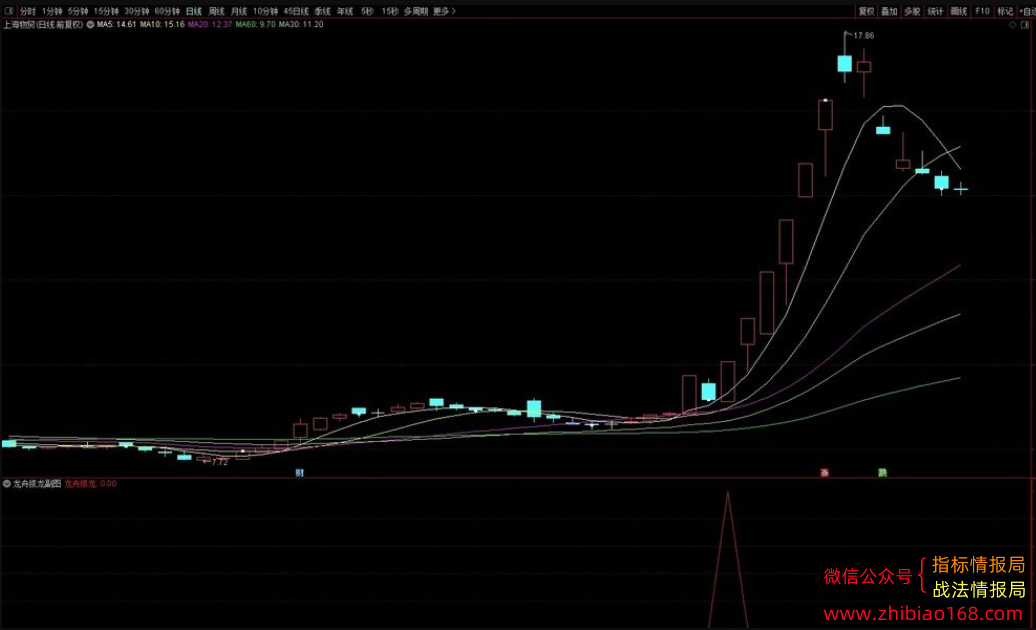The height and width of the screenshot is (630, 1036).
Task: Select the 60分钟 period tab
Action: click(x=167, y=11)
